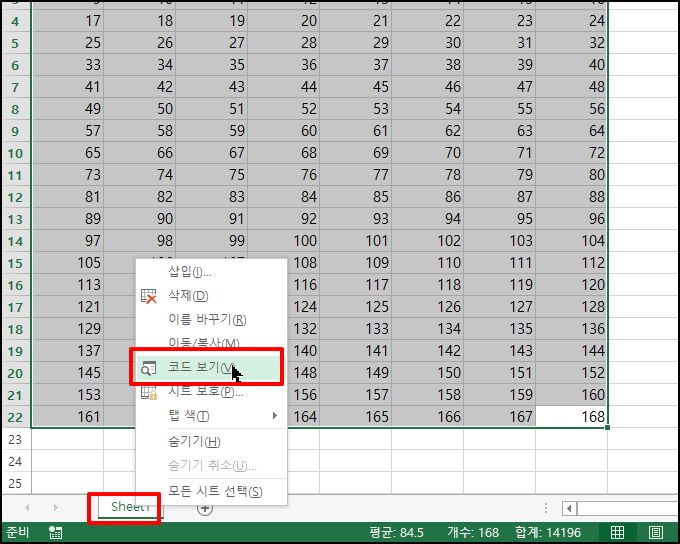
Task: Switch to Normal view in status bar
Action: (x=617, y=532)
